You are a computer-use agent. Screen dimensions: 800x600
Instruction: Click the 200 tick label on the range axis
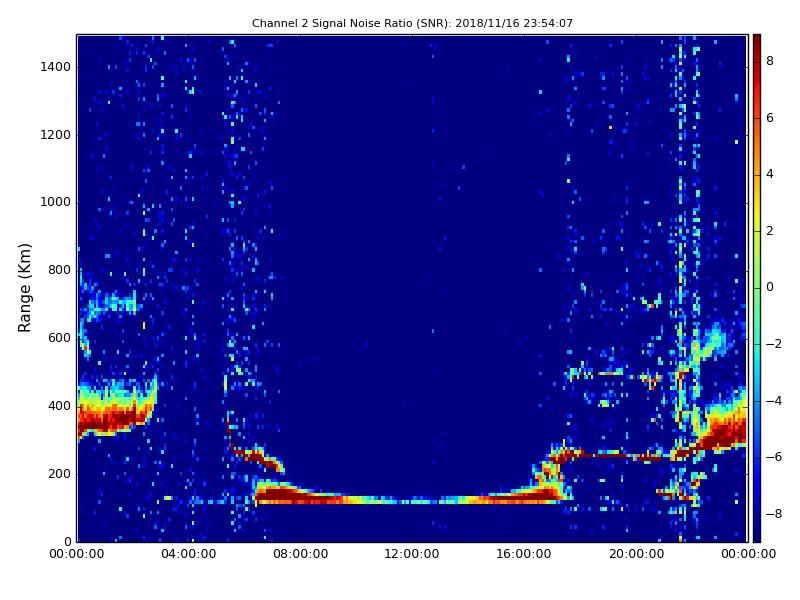click(59, 473)
